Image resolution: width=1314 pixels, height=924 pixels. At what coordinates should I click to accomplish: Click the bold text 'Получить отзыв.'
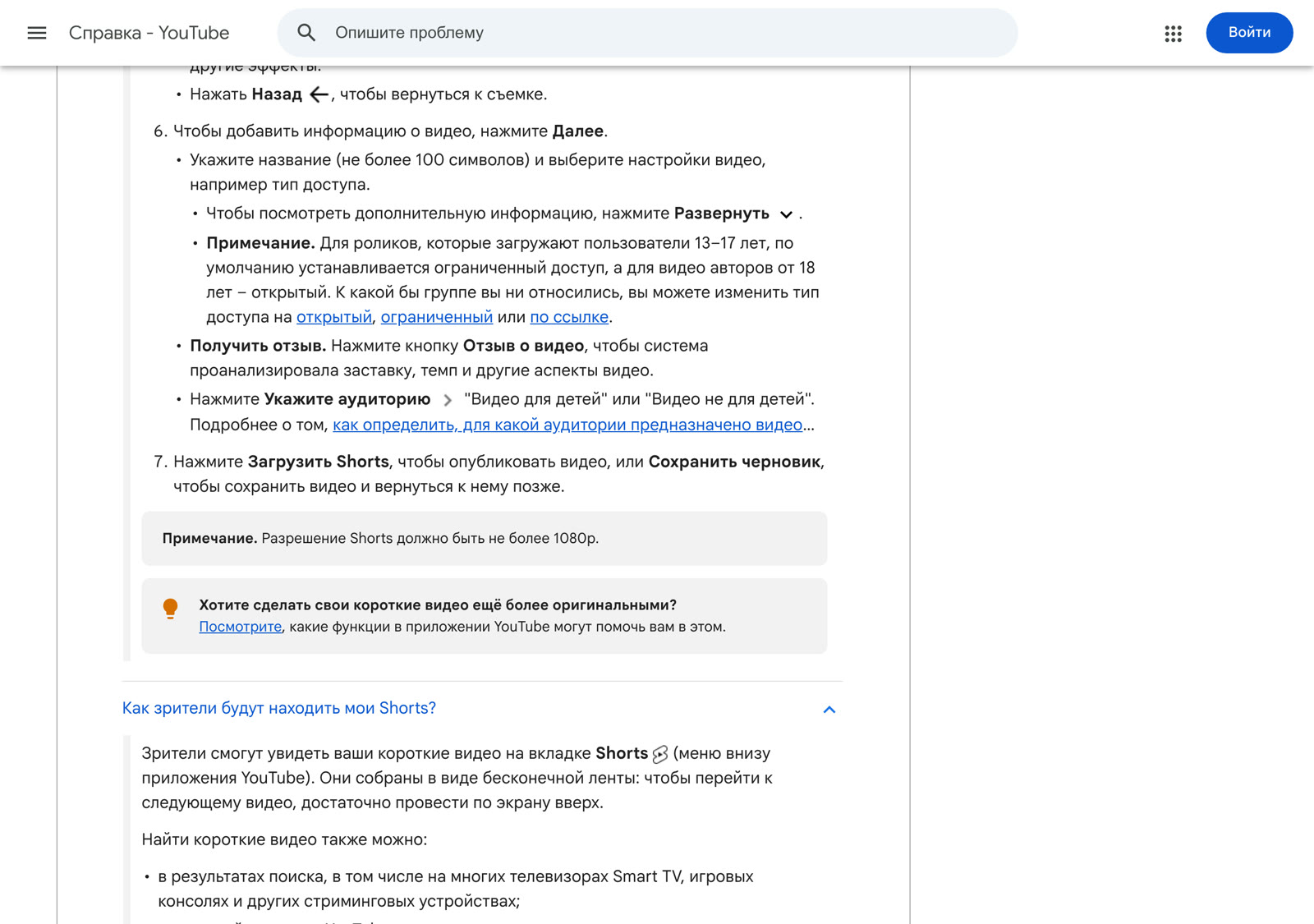click(x=258, y=346)
